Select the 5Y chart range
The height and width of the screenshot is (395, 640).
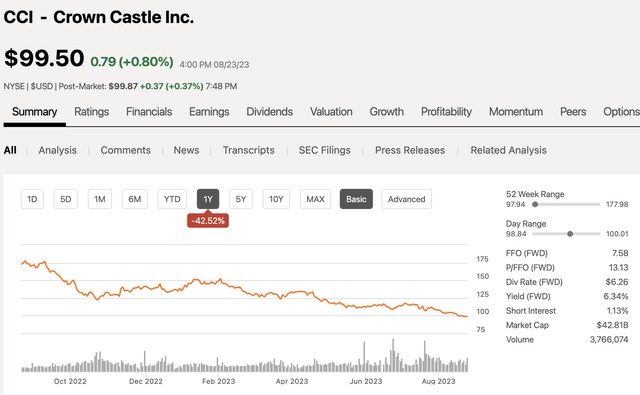[241, 199]
